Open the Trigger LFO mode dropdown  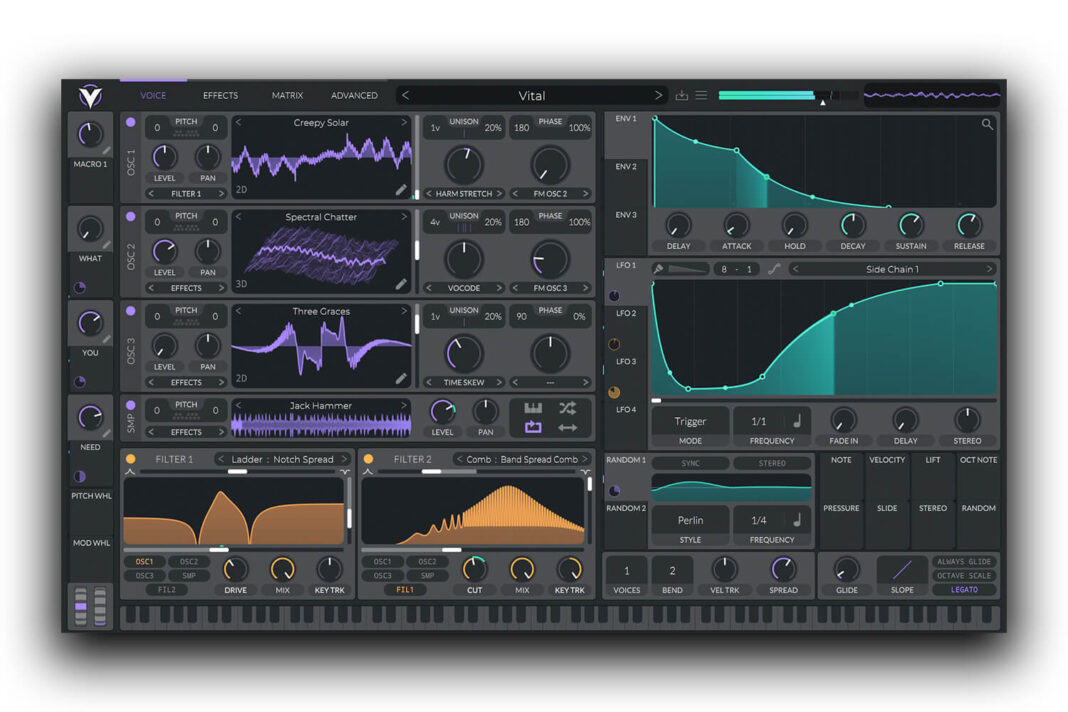[x=689, y=421]
